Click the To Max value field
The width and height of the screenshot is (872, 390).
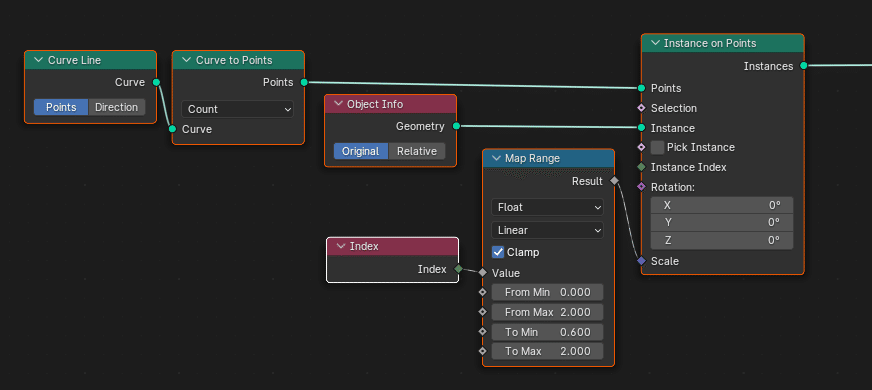548,352
